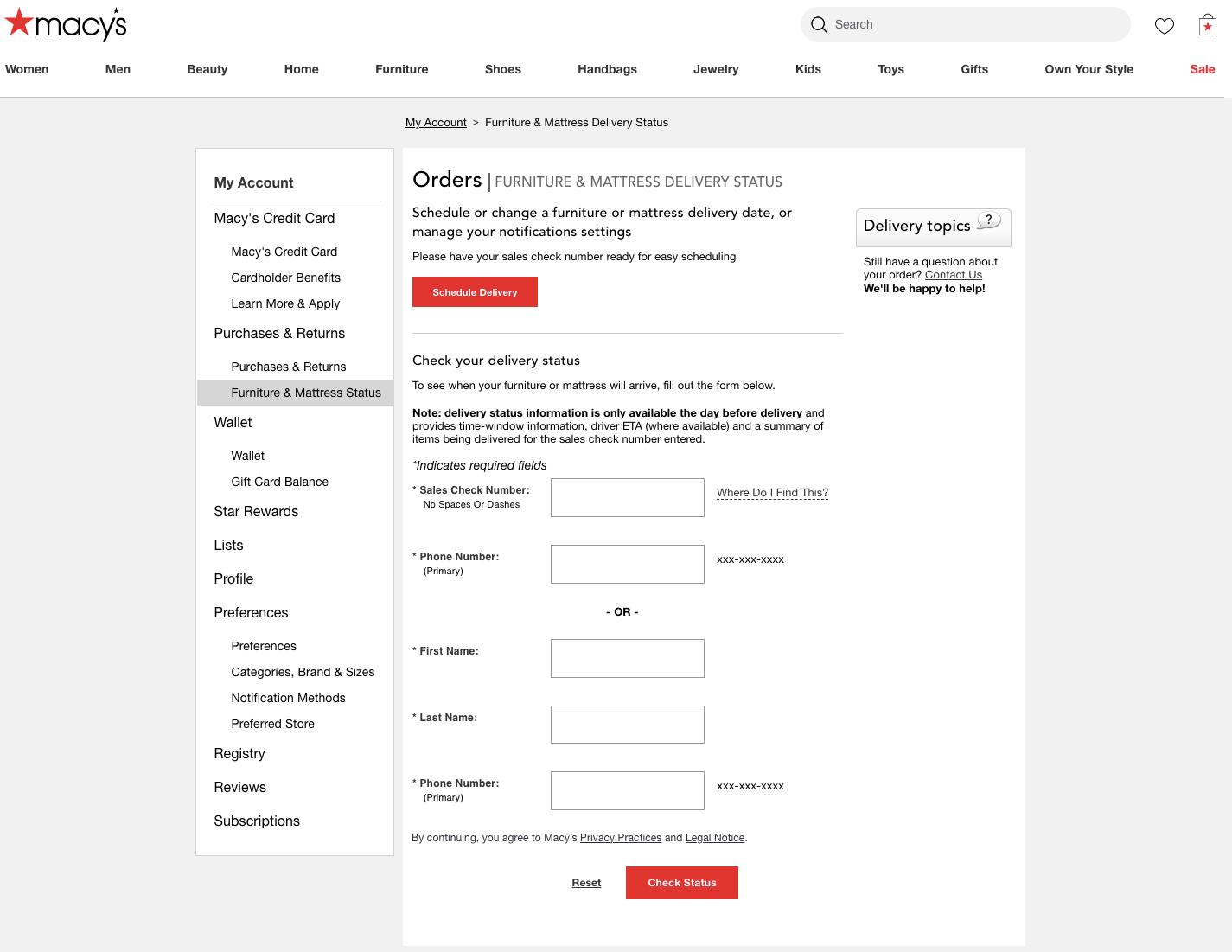Screen dimensions: 1232x952
Task: Click the Reset link
Action: tap(586, 883)
